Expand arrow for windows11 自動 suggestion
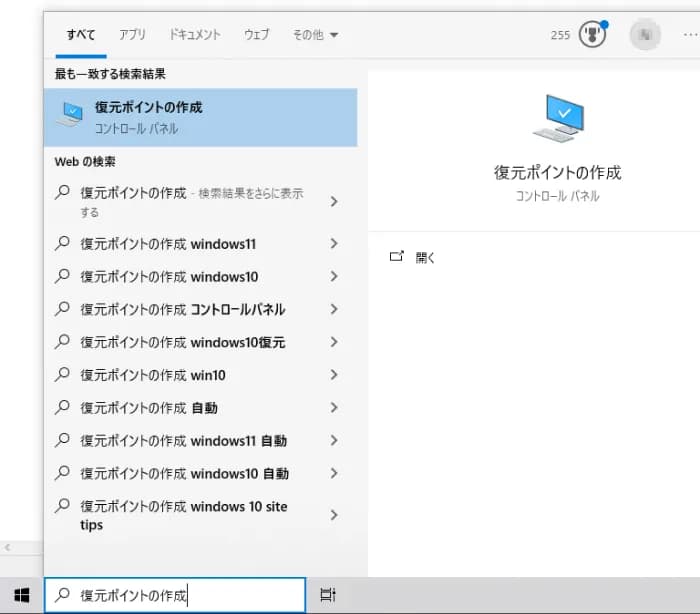Viewport: 700px width, 614px height. pos(334,440)
